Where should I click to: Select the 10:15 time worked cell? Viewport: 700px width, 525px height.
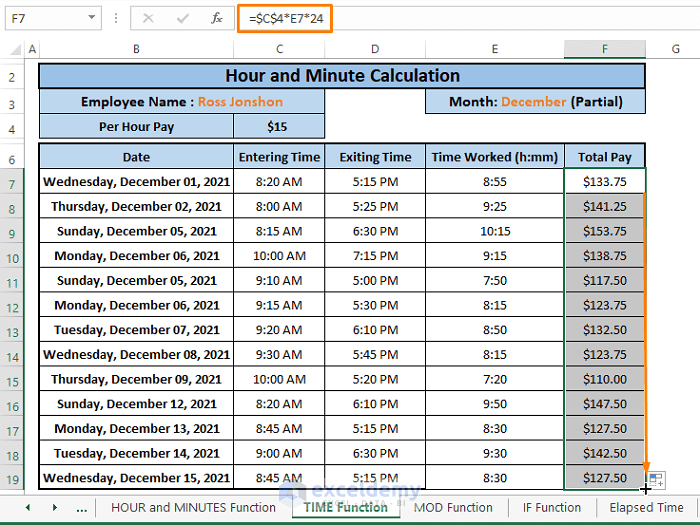(x=495, y=231)
